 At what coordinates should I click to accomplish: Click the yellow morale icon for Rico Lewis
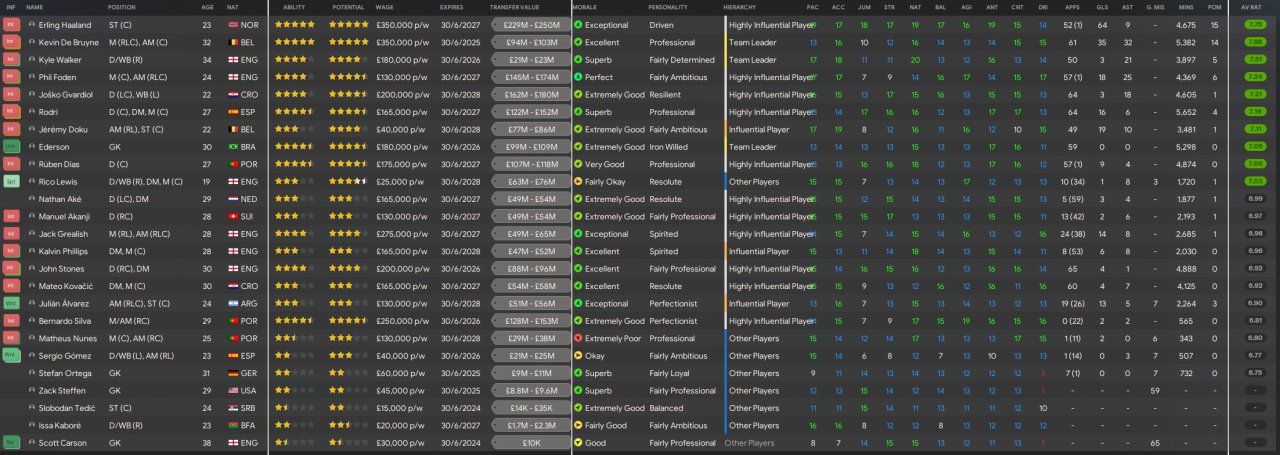click(578, 182)
